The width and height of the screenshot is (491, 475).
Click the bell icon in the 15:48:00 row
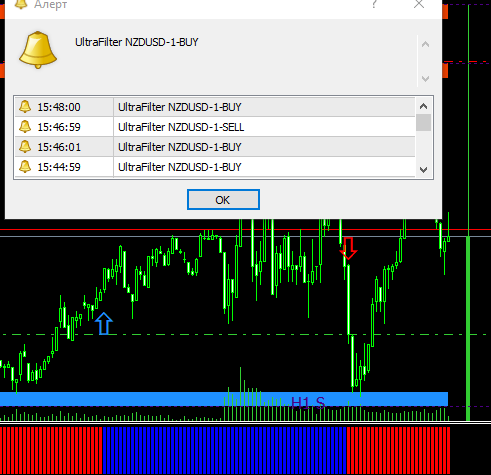(x=25, y=107)
